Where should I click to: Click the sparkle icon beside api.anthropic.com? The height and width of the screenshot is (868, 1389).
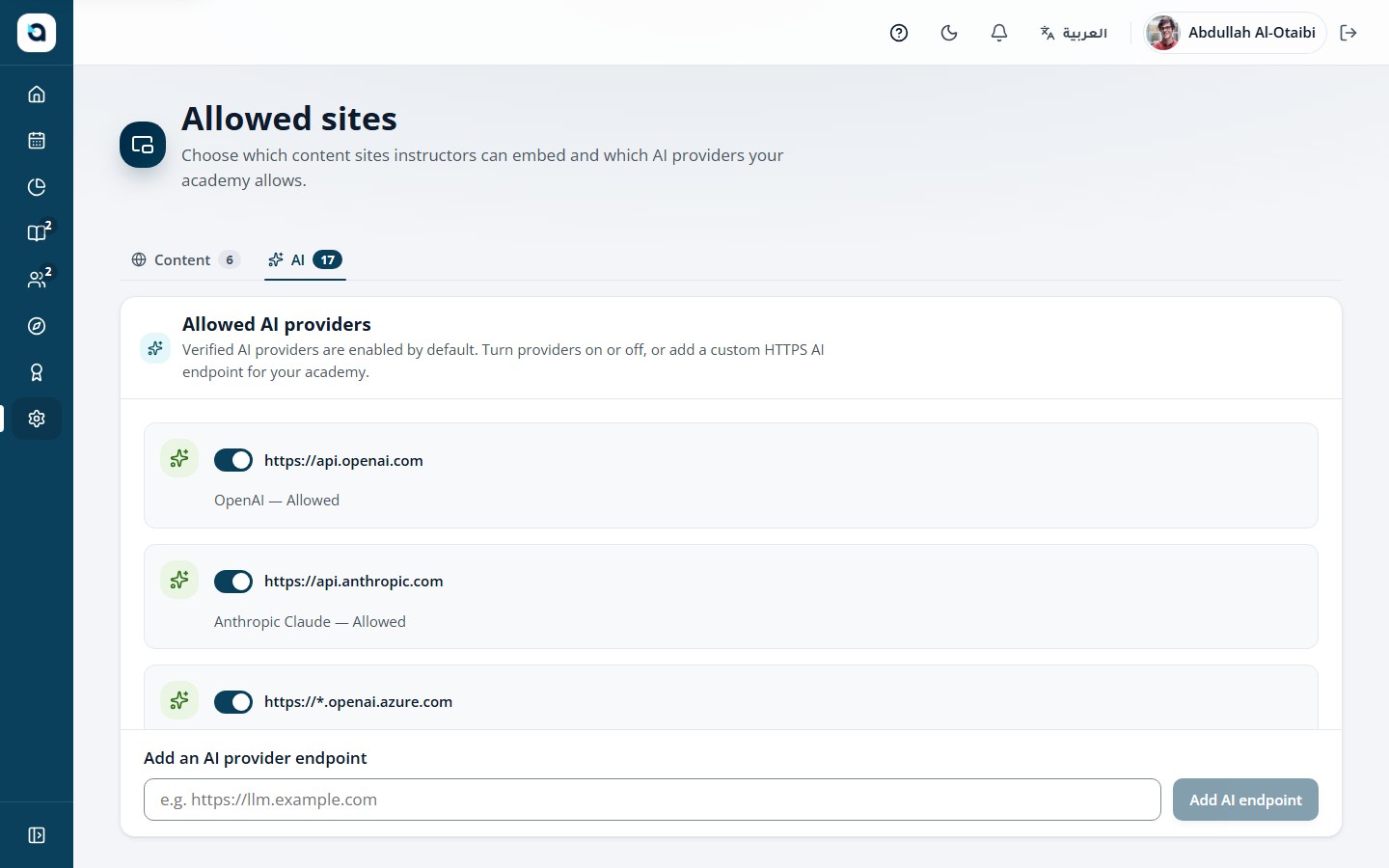pyautogui.click(x=179, y=580)
